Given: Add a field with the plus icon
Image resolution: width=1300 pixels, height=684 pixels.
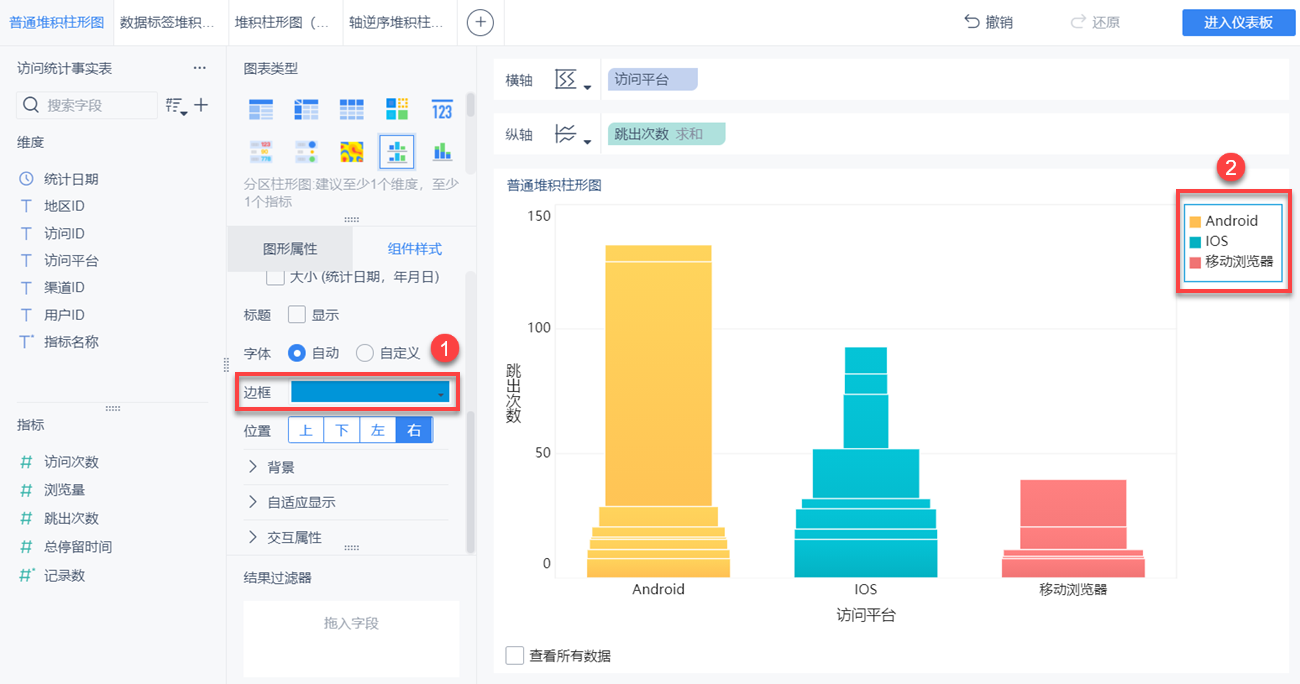Looking at the screenshot, I should 201,105.
